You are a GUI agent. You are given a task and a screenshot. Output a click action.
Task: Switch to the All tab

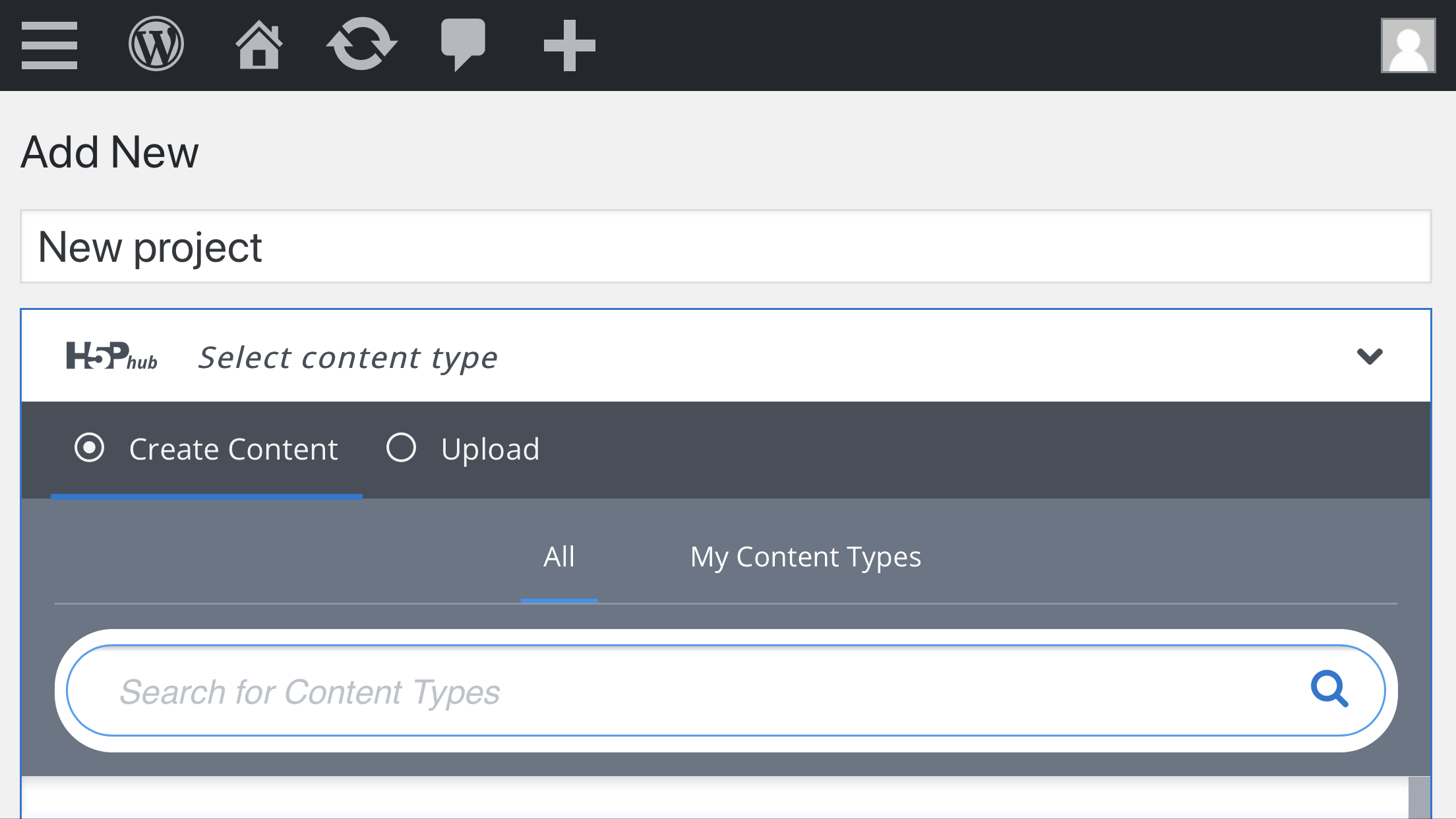559,557
